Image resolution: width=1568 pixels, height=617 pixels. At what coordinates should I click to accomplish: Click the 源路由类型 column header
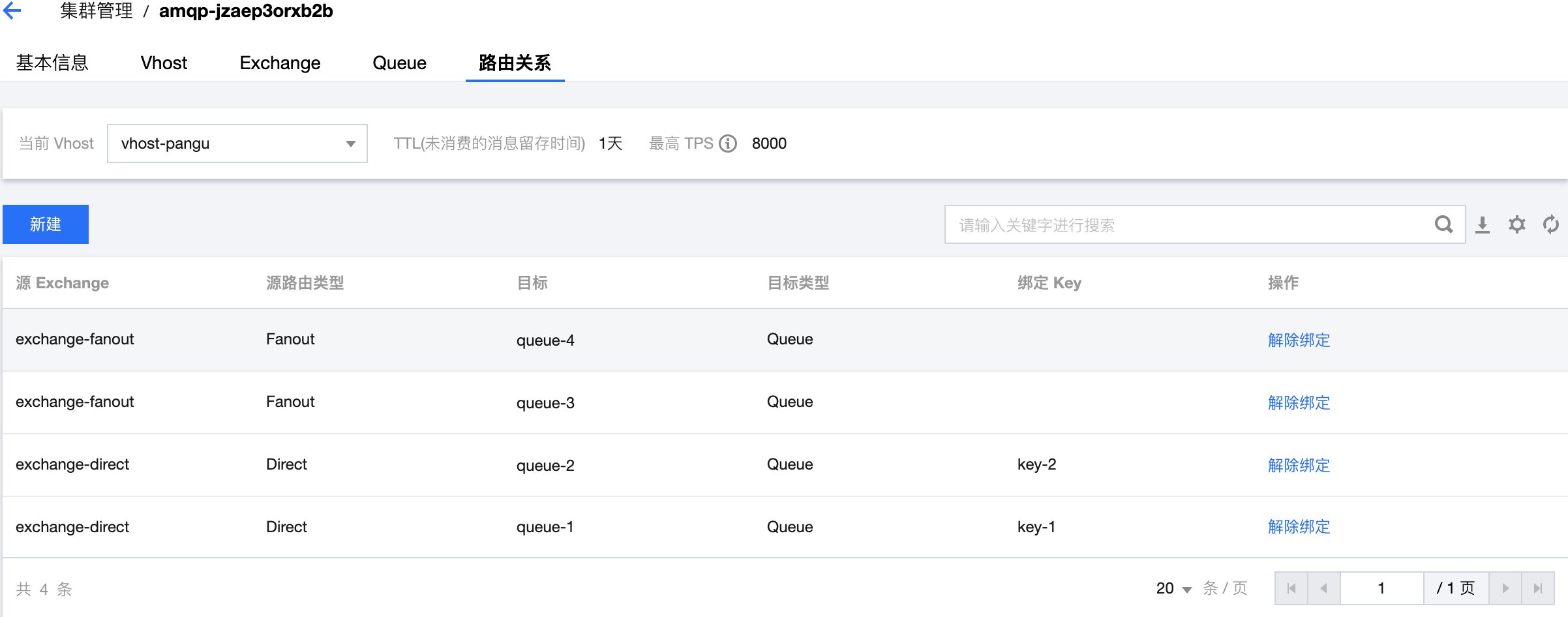click(305, 282)
